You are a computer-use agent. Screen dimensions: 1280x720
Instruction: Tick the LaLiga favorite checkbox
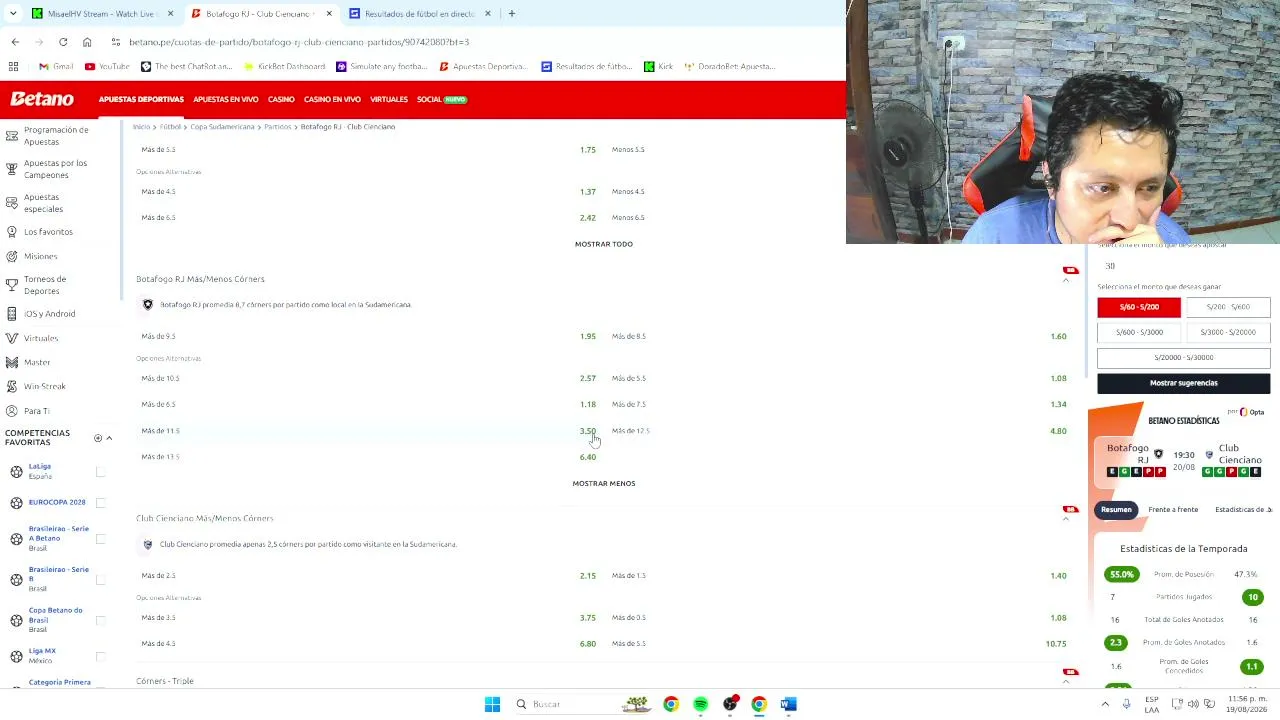click(x=100, y=471)
